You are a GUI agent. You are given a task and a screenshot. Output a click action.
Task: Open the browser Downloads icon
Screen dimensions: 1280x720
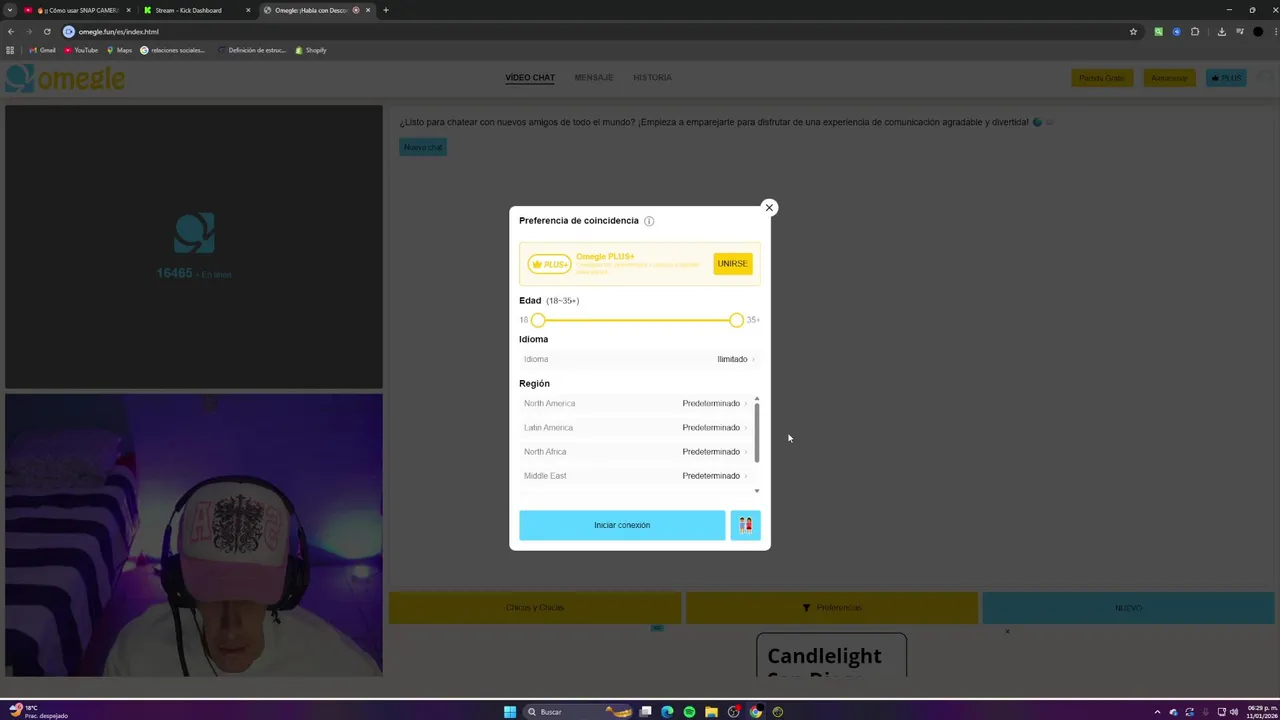[1221, 32]
